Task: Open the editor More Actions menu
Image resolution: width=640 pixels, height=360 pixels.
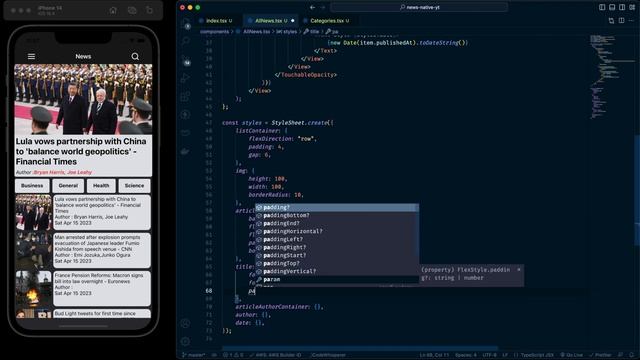Action: coord(631,20)
